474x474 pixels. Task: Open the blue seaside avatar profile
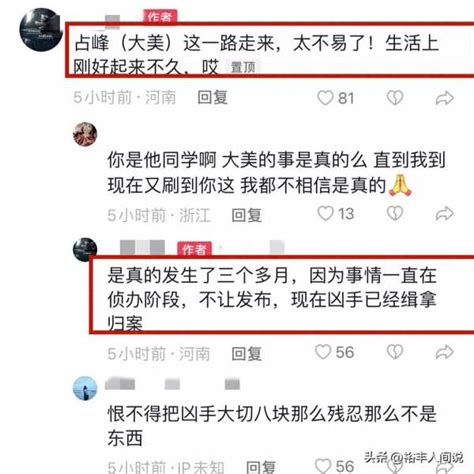pos(85,388)
